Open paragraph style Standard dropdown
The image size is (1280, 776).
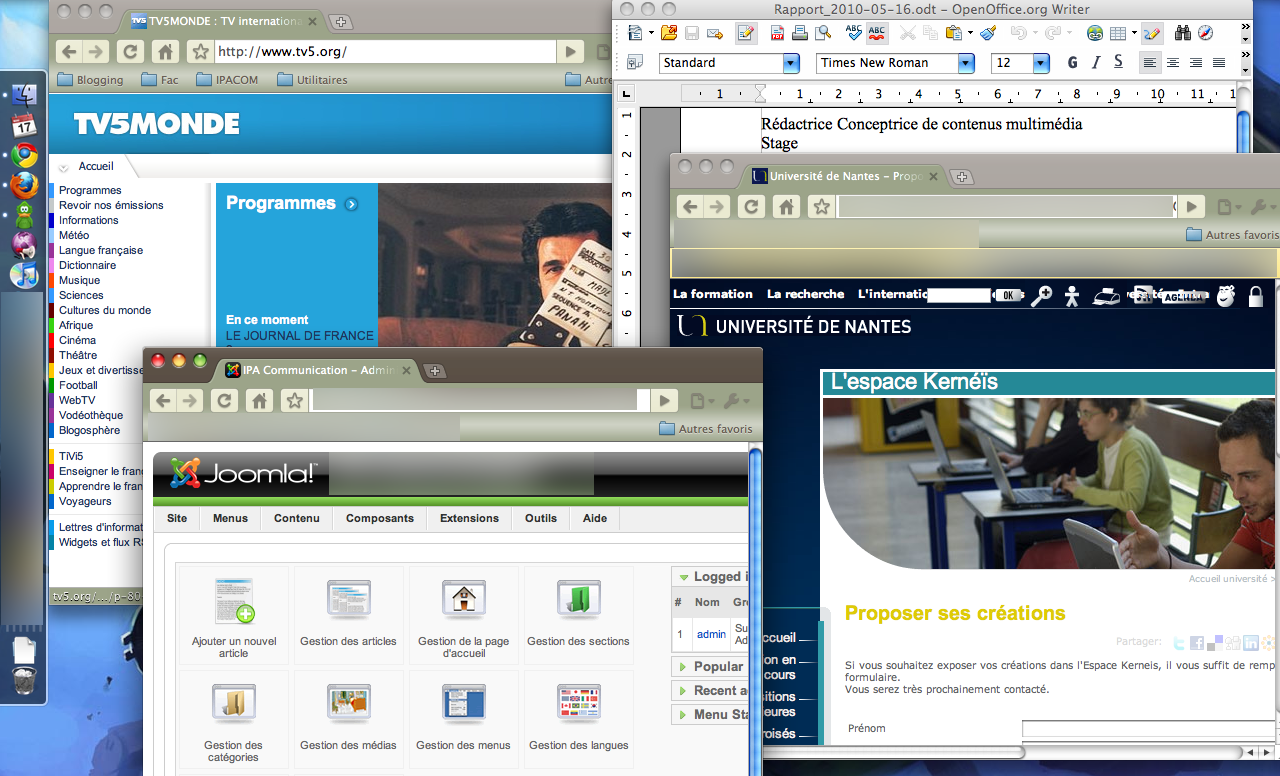(x=791, y=63)
